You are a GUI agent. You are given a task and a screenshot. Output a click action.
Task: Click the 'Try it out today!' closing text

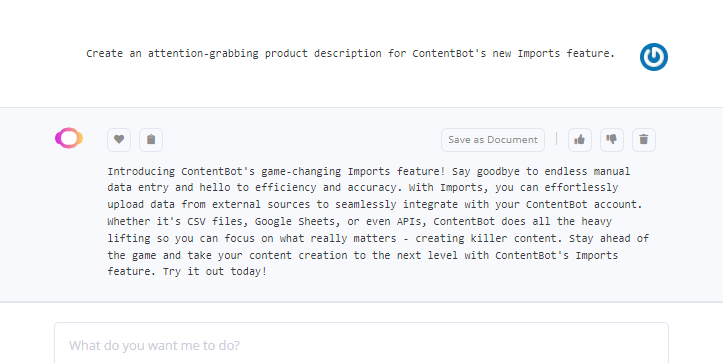coord(215,272)
